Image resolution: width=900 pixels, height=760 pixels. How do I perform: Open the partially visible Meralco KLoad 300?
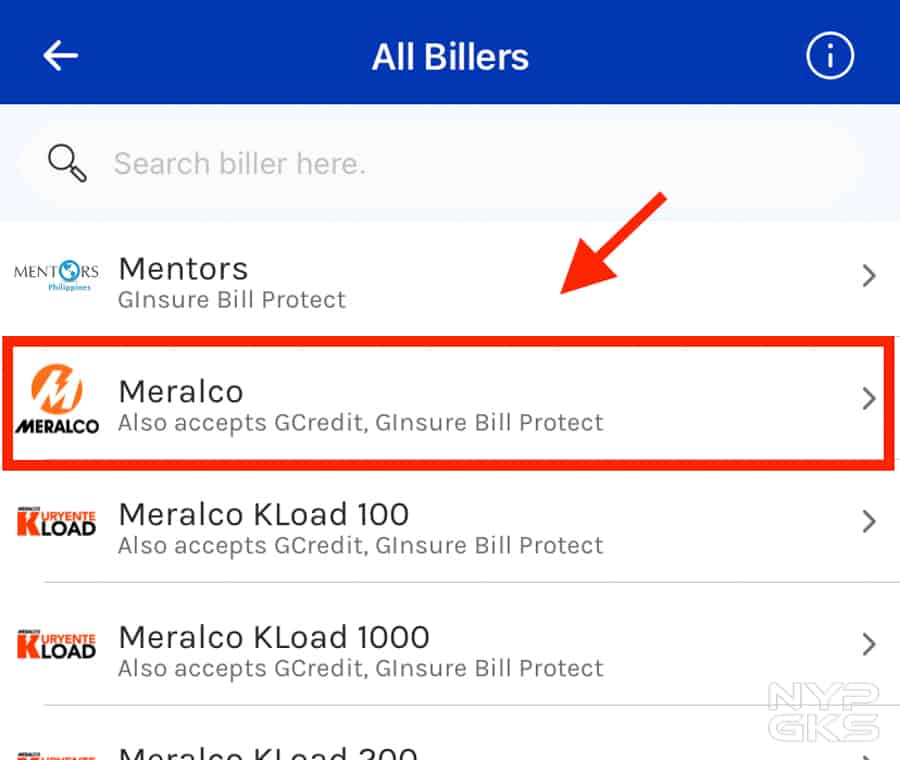268,752
